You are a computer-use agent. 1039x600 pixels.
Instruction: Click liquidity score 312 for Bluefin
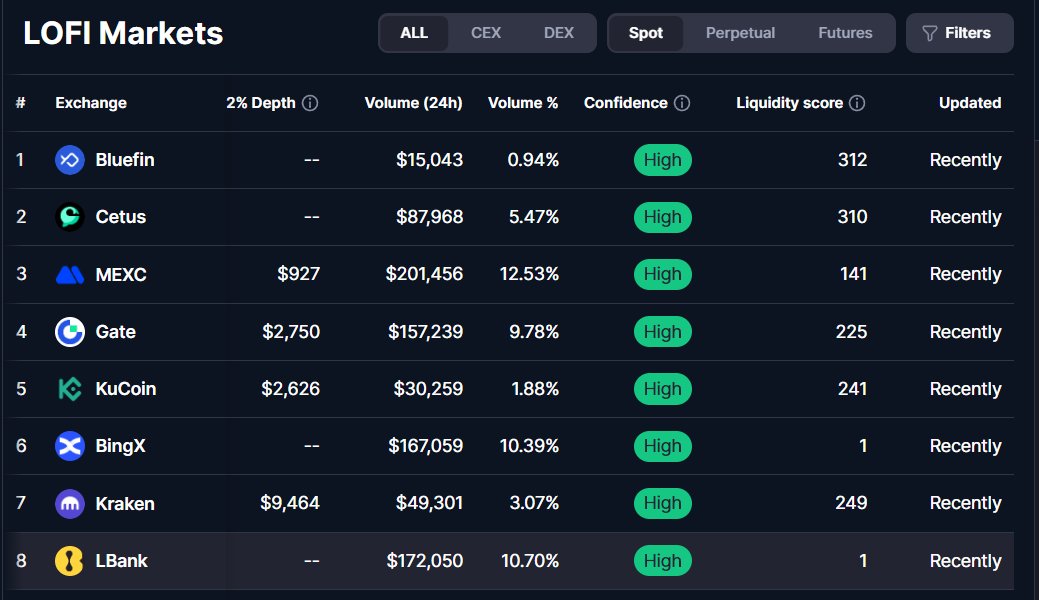852,160
